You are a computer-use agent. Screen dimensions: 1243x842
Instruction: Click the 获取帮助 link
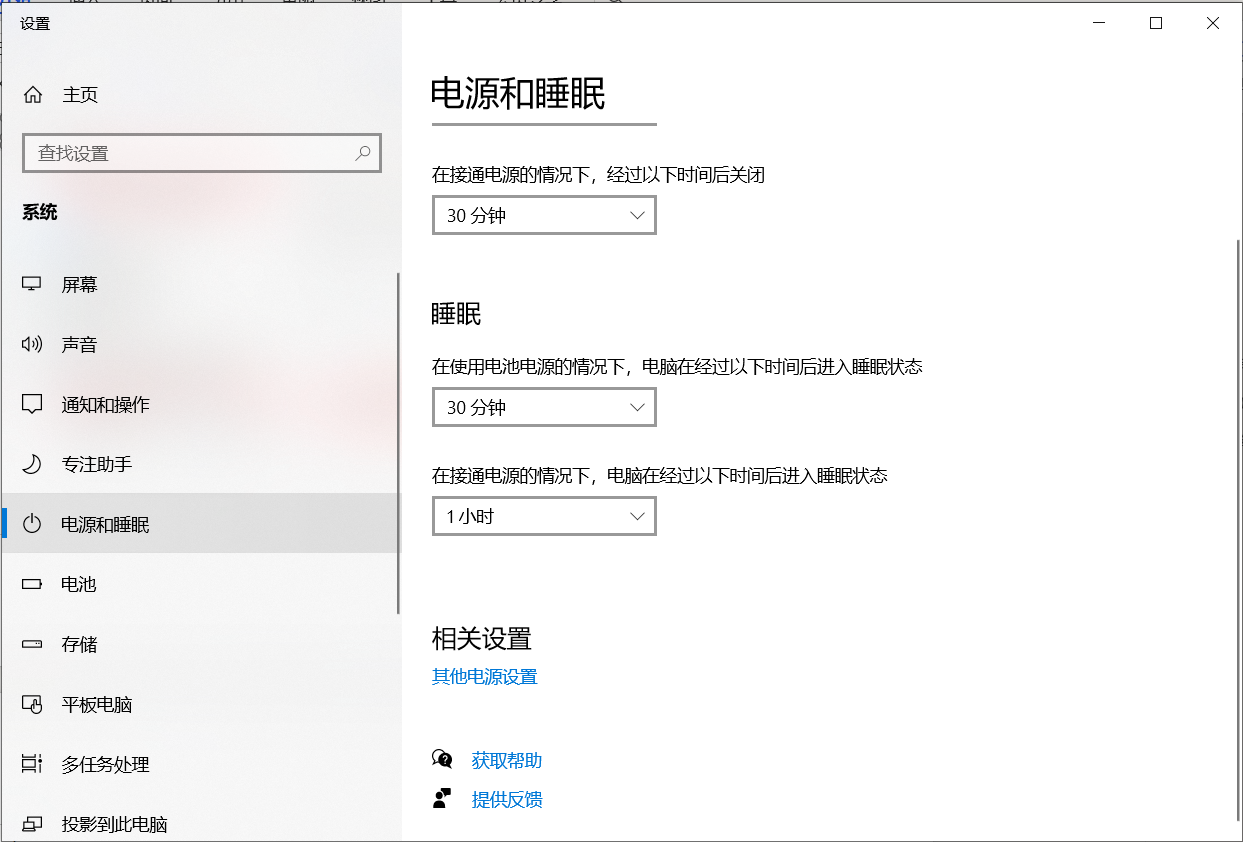point(507,760)
